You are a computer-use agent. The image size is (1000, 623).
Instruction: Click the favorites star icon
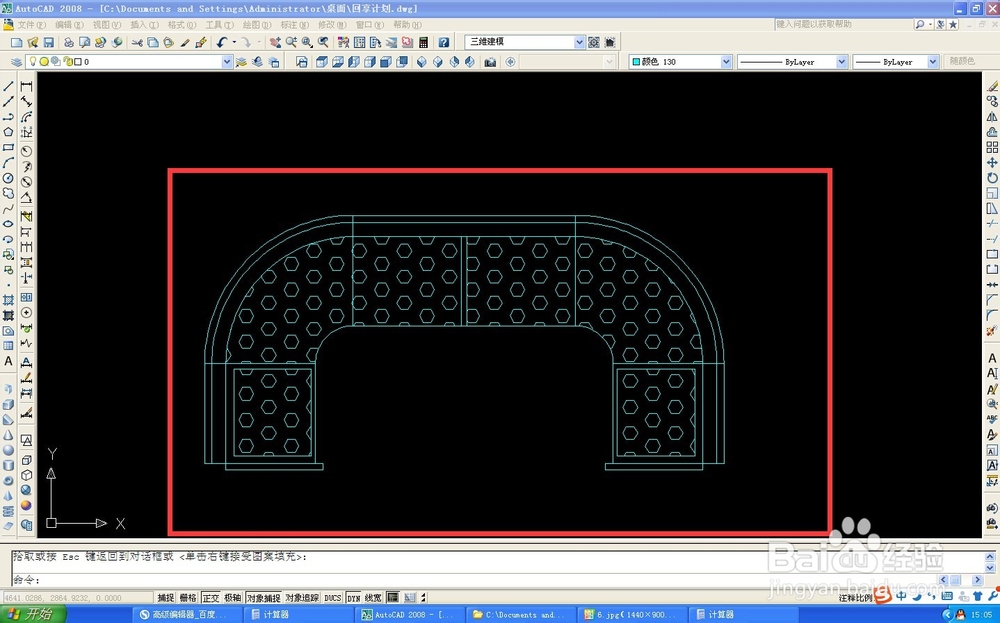(953, 24)
